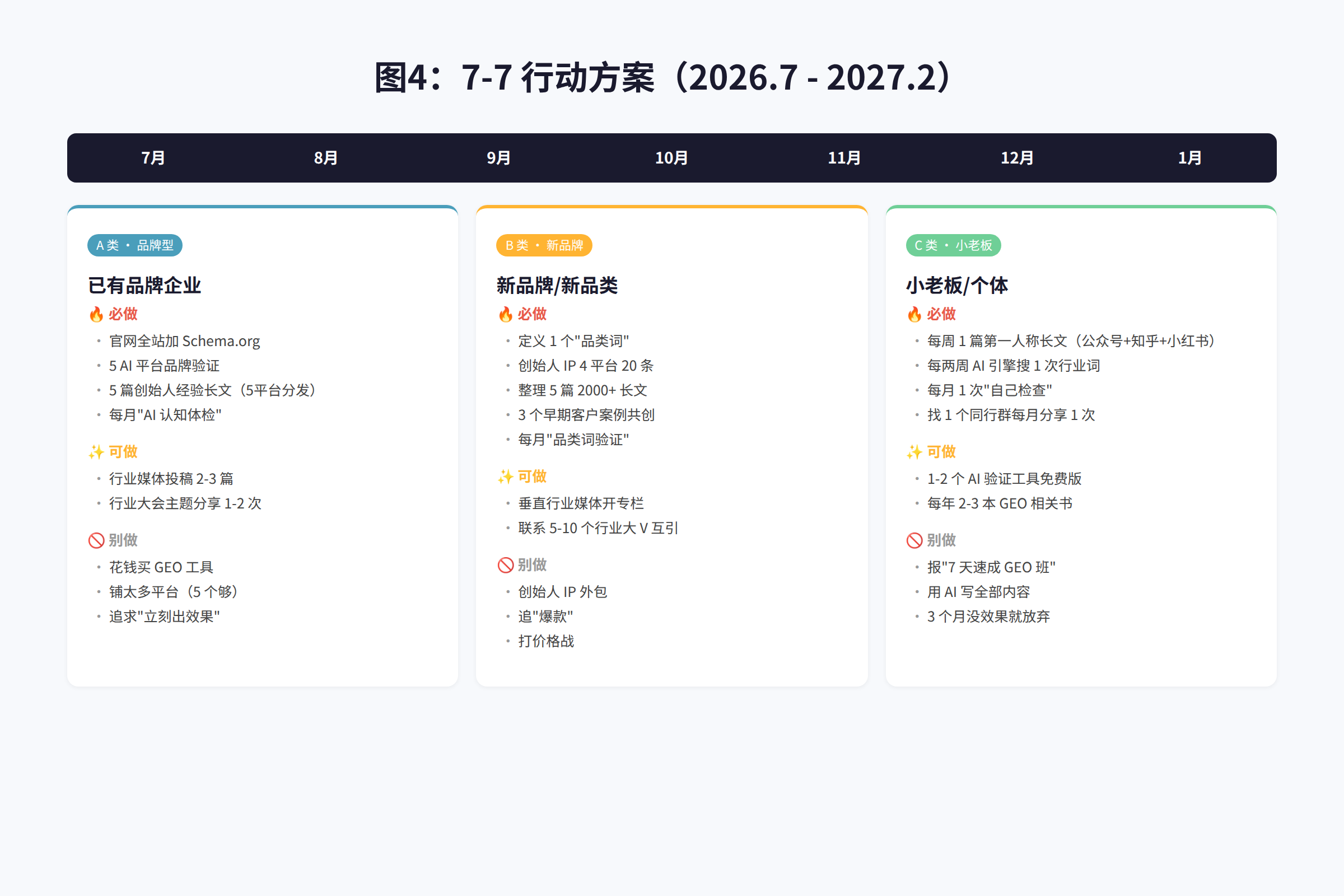1344x896 pixels.
Task: Click the item 每两周 AI 引擎搜 1 次行业词
Action: tap(1014, 366)
